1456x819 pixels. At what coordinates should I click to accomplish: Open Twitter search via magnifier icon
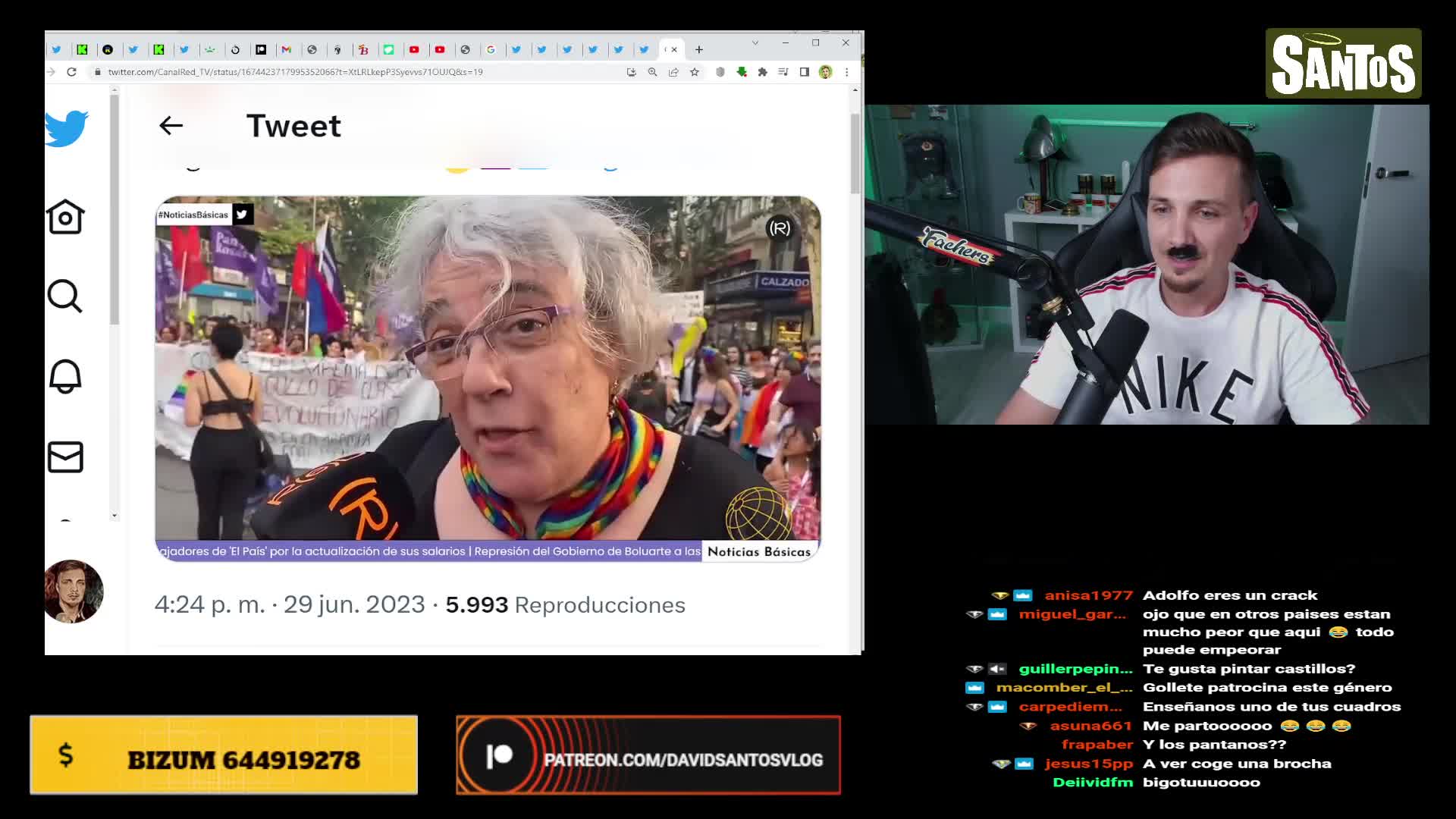click(x=65, y=297)
